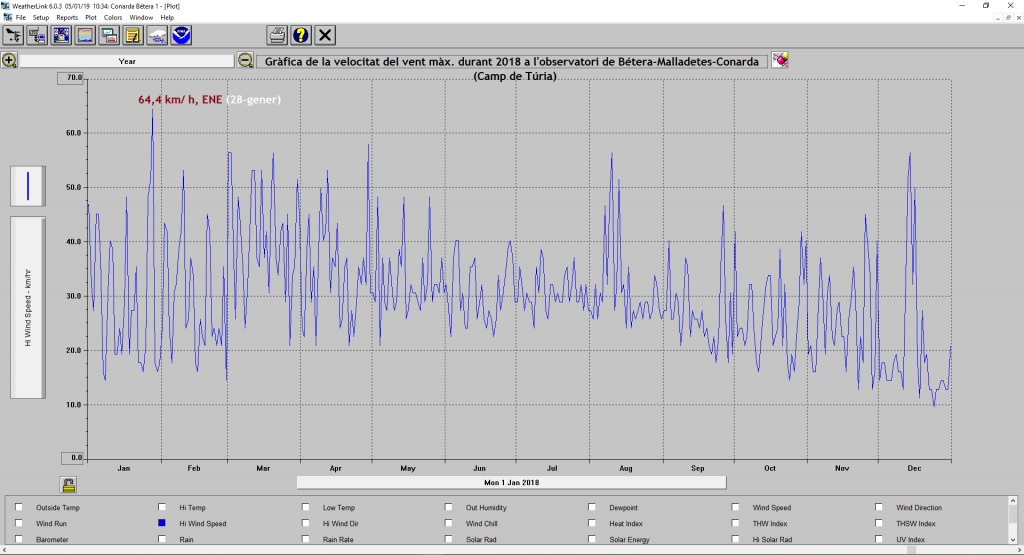Click the sensor list scrollbar down arrow
The image size is (1024, 555).
(x=1013, y=538)
